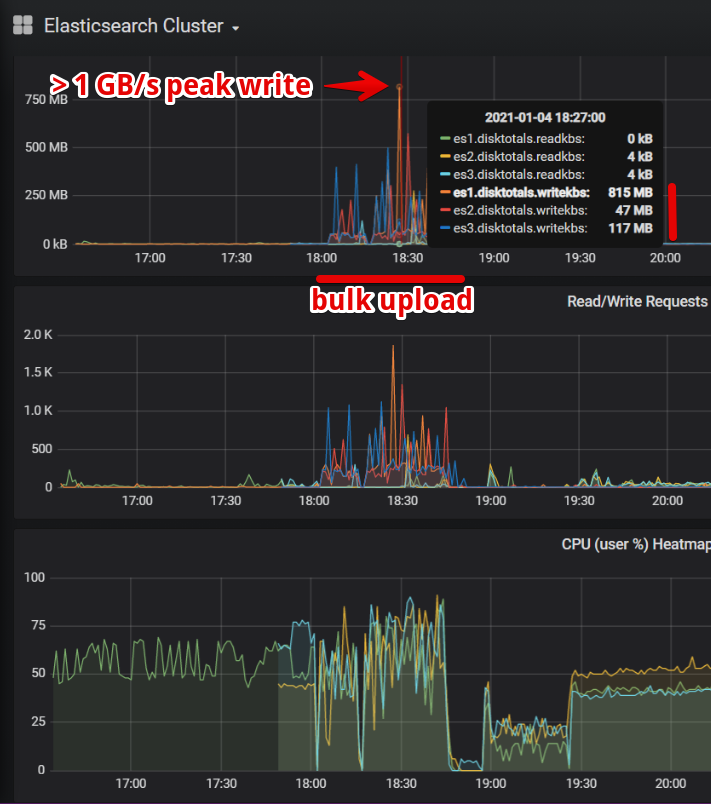Click the 500 MB axis label on disk graph
The height and width of the screenshot is (804, 711).
pyautogui.click(x=47, y=148)
